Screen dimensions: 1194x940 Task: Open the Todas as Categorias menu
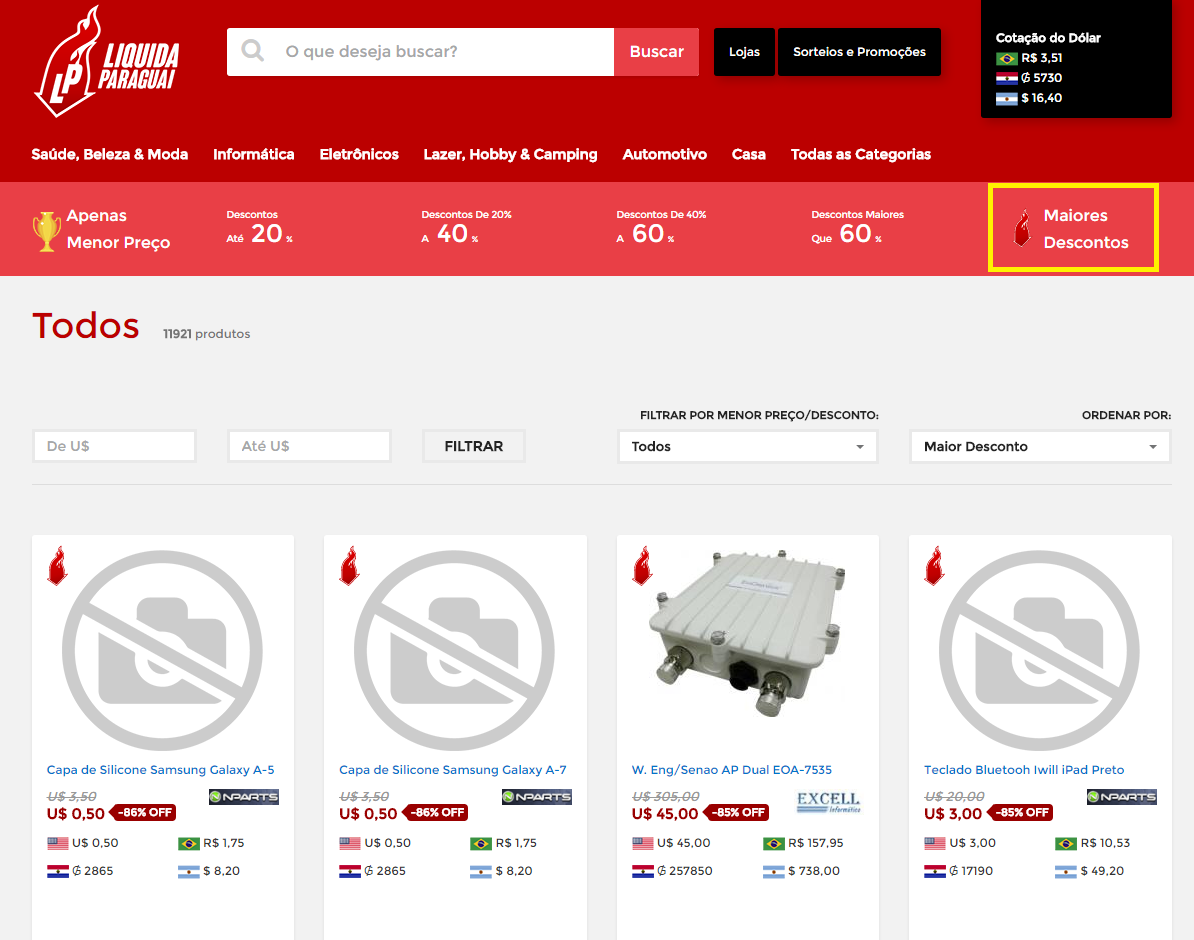coord(860,154)
